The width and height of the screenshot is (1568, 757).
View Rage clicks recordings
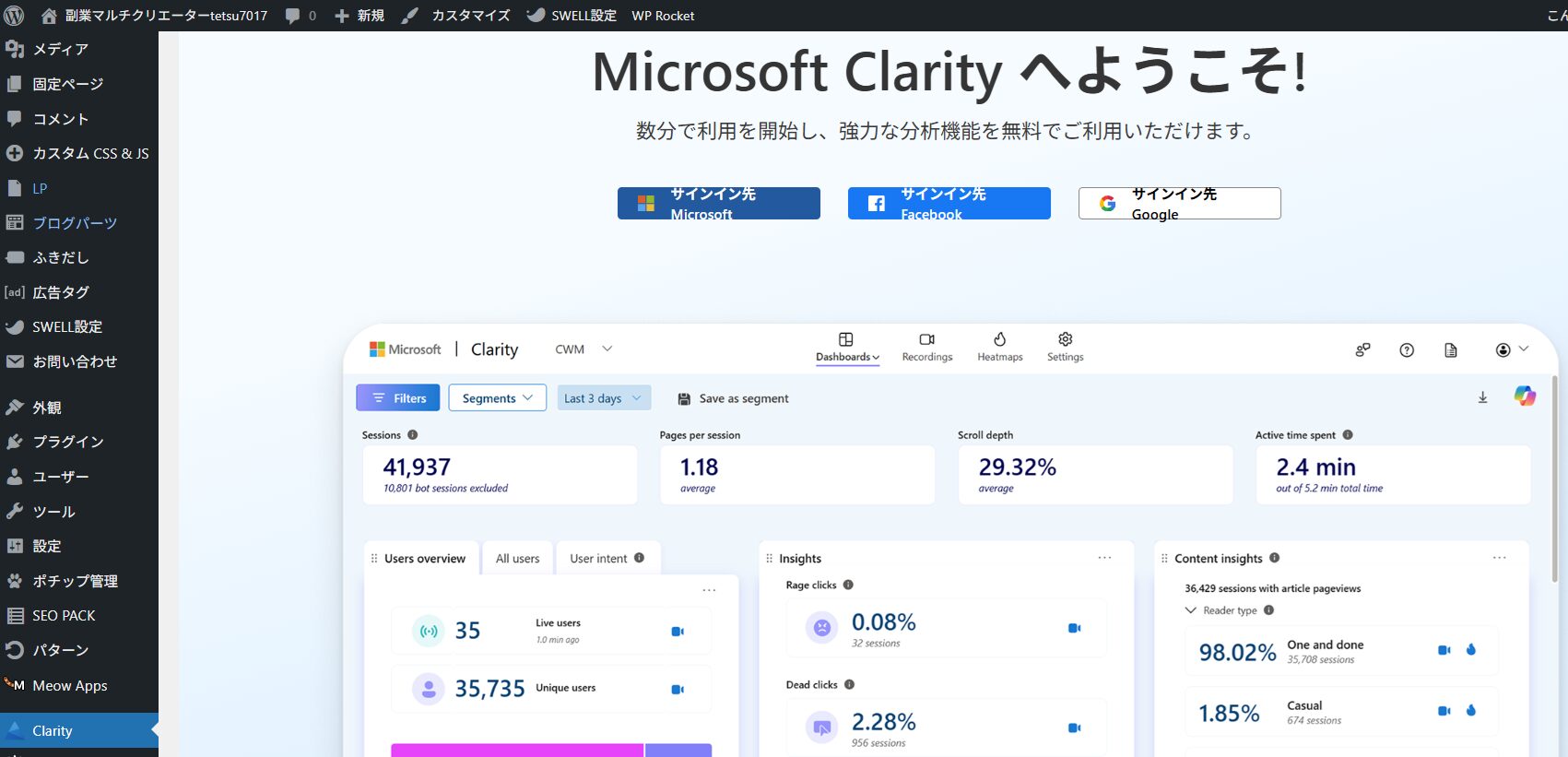pyautogui.click(x=1074, y=628)
